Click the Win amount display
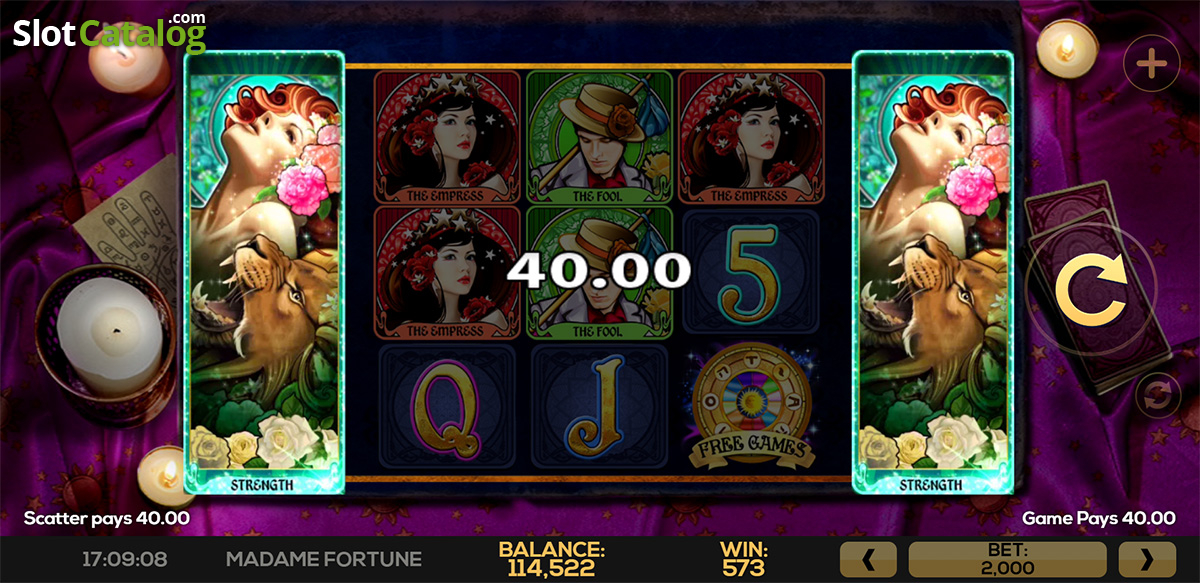The height and width of the screenshot is (583, 1200). 743,560
